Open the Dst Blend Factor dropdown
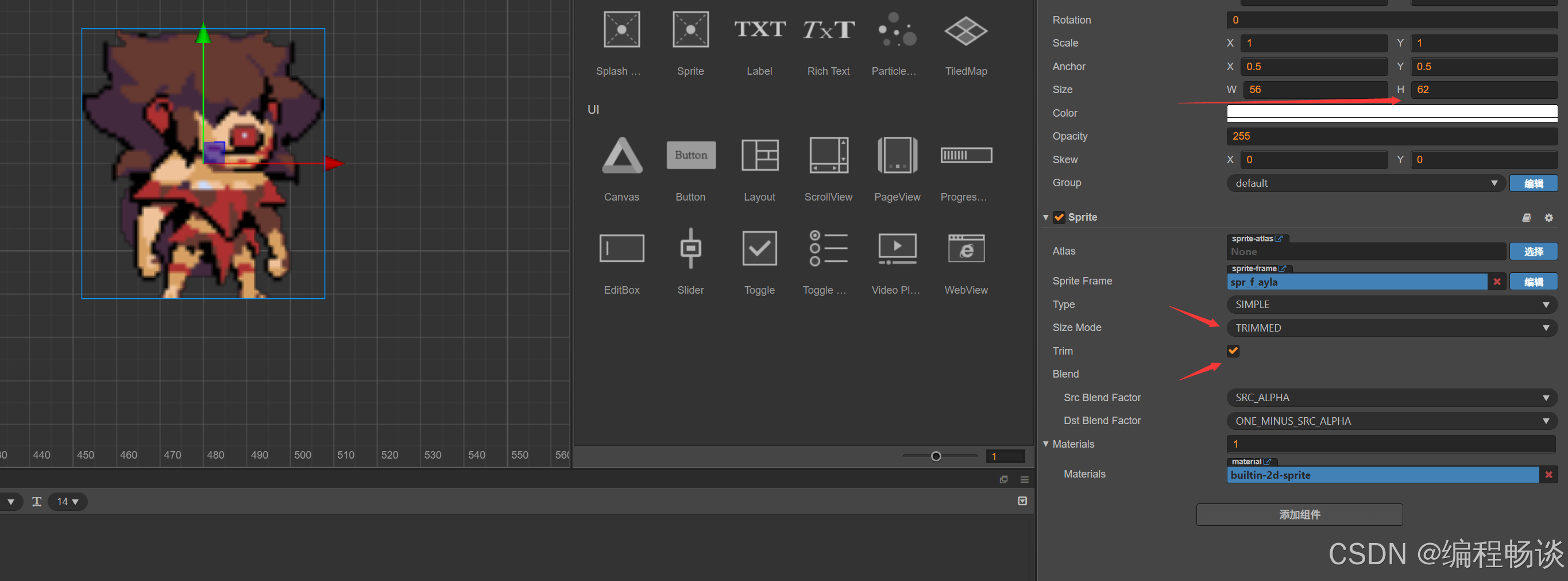This screenshot has width=1568, height=581. point(1392,421)
